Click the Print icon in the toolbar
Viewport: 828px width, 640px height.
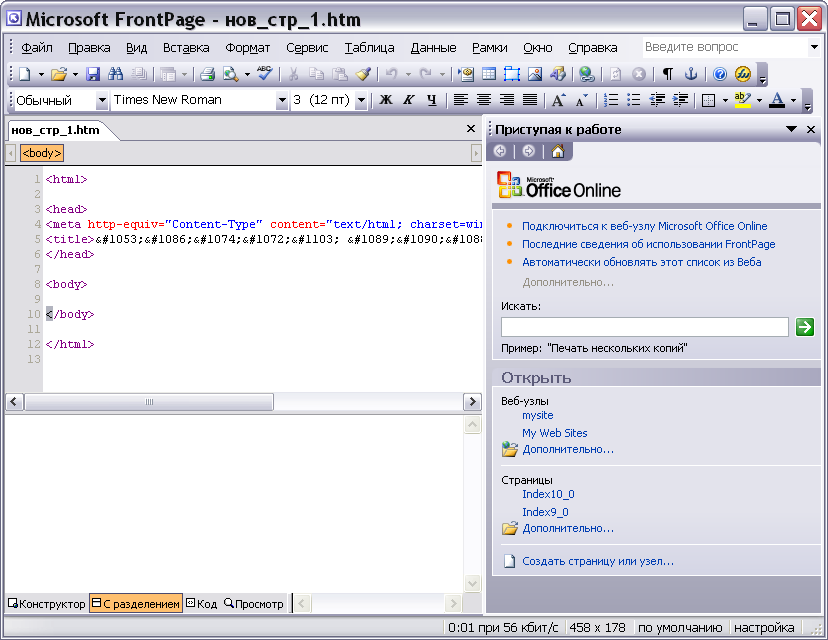click(x=207, y=74)
